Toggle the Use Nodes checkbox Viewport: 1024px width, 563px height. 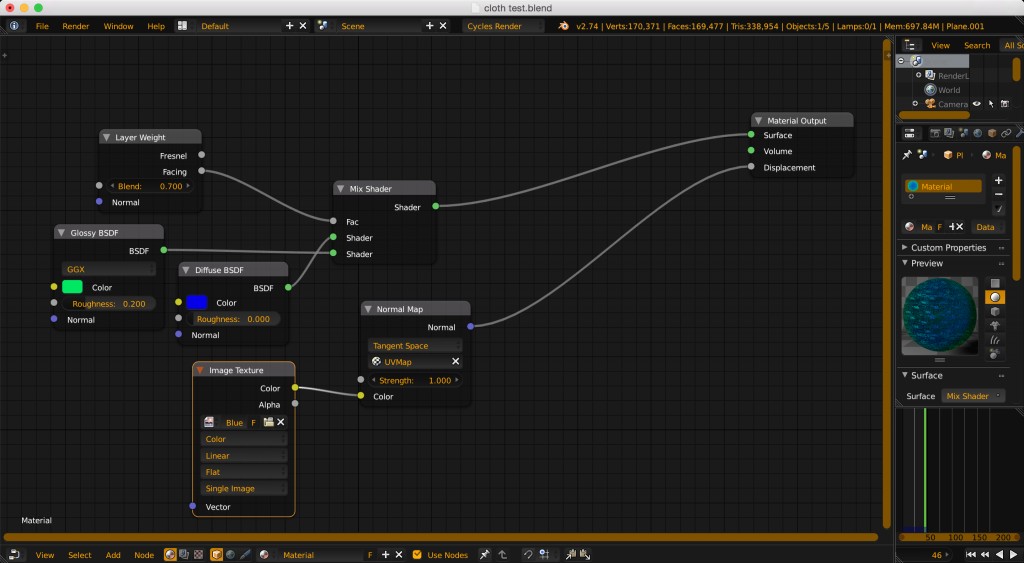click(x=417, y=554)
